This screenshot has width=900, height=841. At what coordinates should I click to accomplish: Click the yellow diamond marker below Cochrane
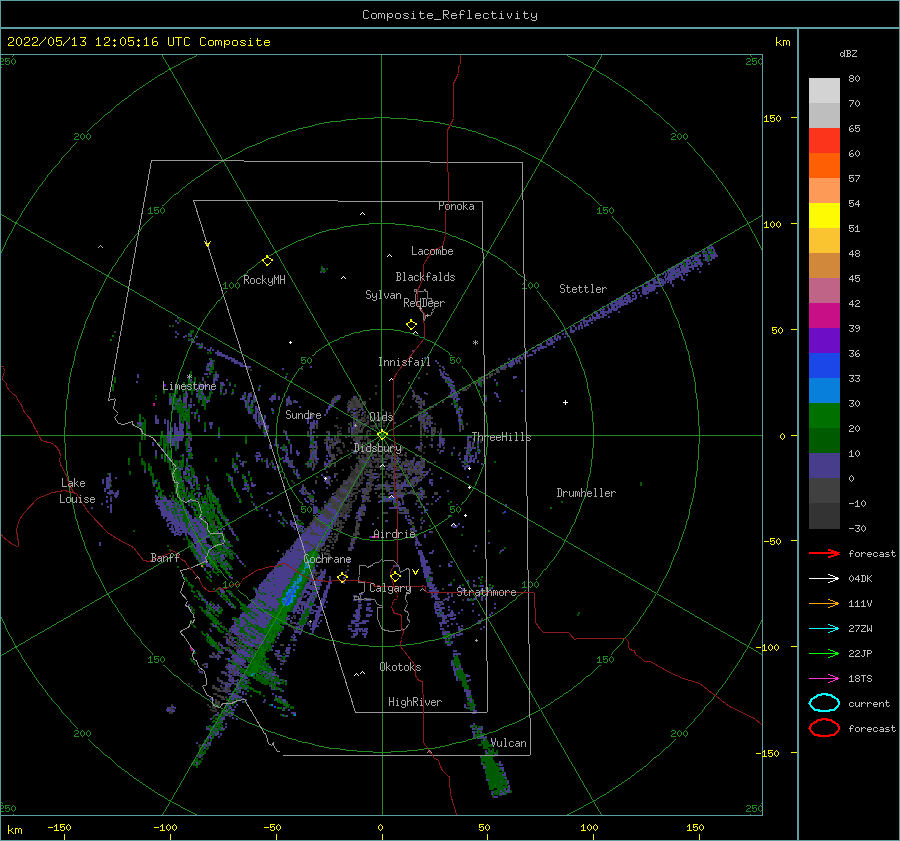point(342,577)
